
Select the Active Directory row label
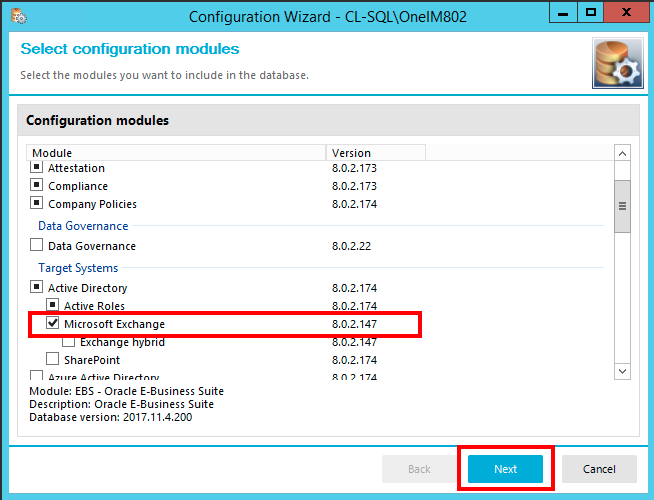coord(88,288)
